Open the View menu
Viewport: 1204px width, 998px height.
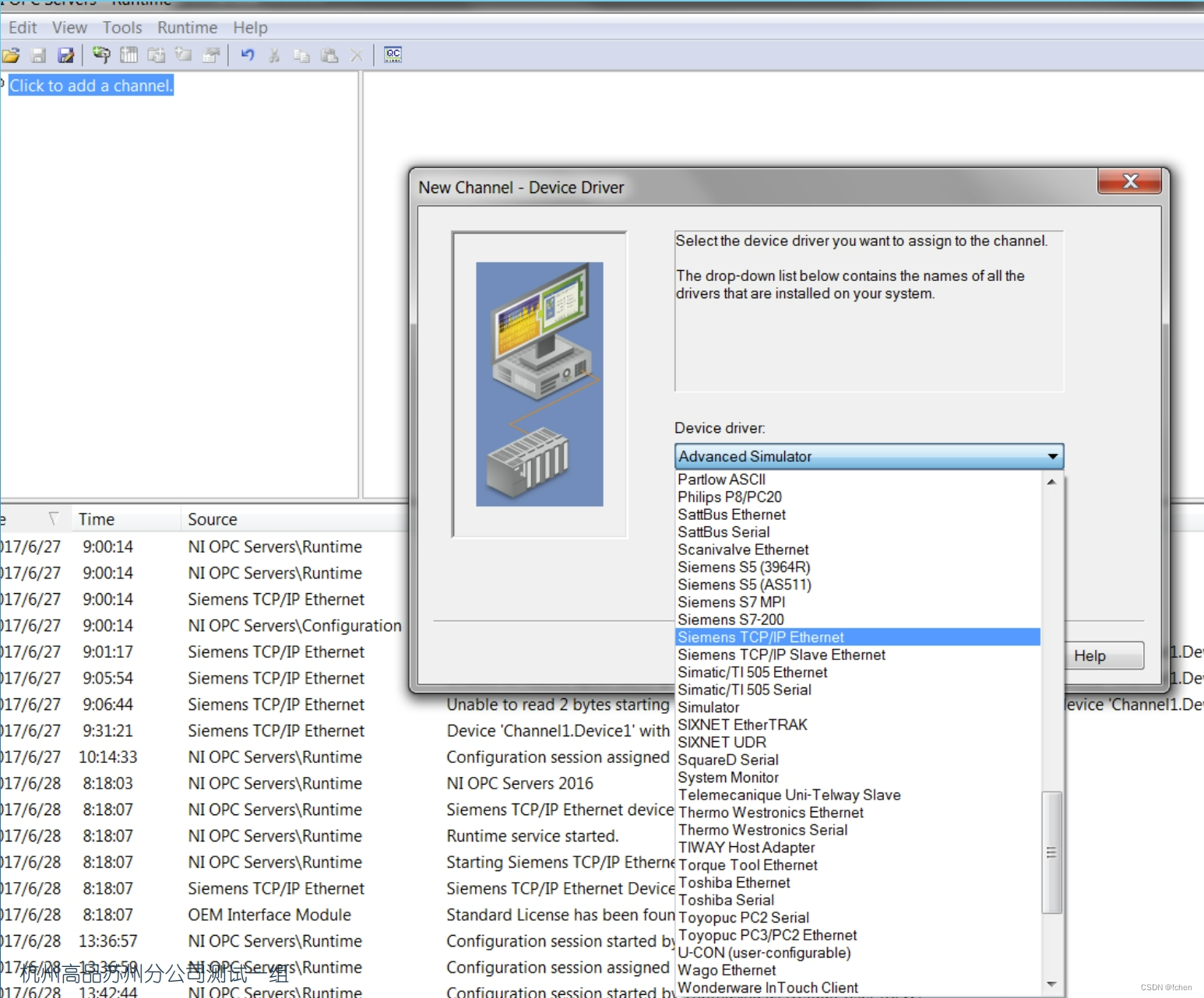tap(69, 28)
